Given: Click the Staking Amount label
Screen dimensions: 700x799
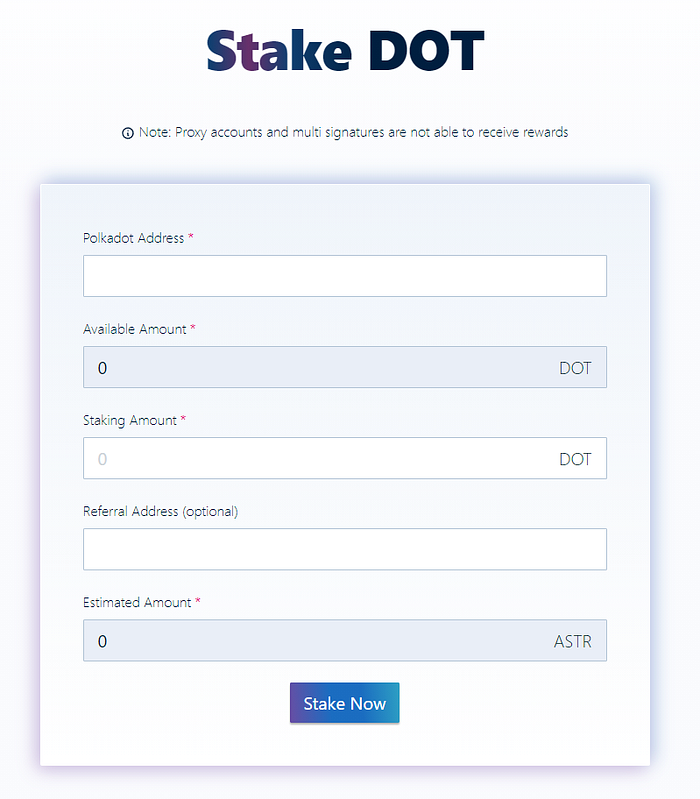Looking at the screenshot, I should [x=129, y=420].
